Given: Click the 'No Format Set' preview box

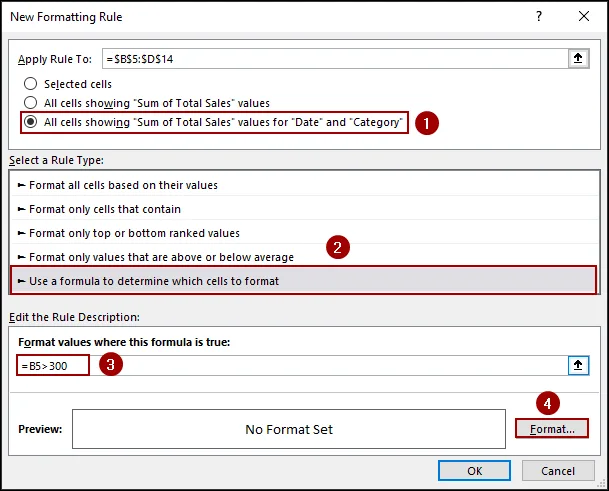Looking at the screenshot, I should coord(289,429).
